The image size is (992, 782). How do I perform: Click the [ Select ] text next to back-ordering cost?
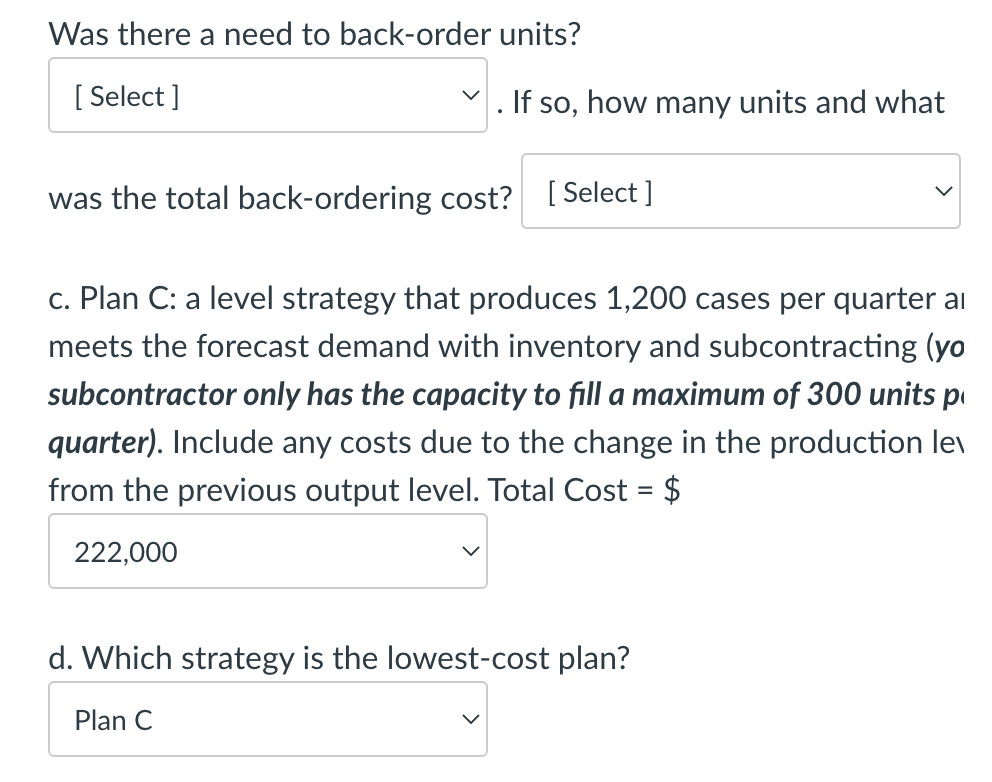(602, 192)
